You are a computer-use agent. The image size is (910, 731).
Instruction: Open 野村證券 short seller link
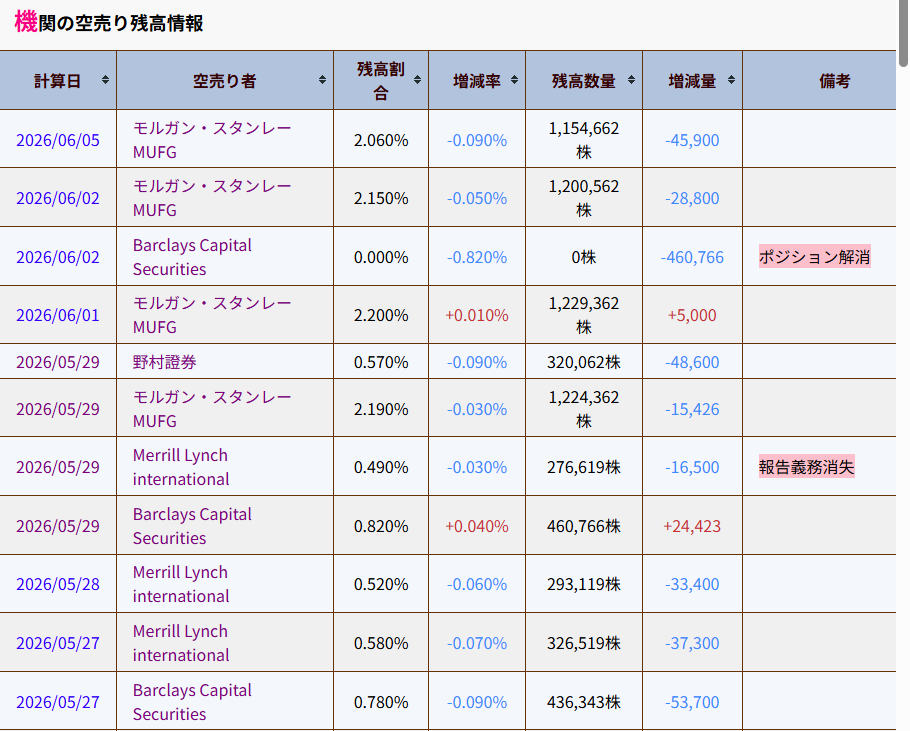click(x=164, y=362)
